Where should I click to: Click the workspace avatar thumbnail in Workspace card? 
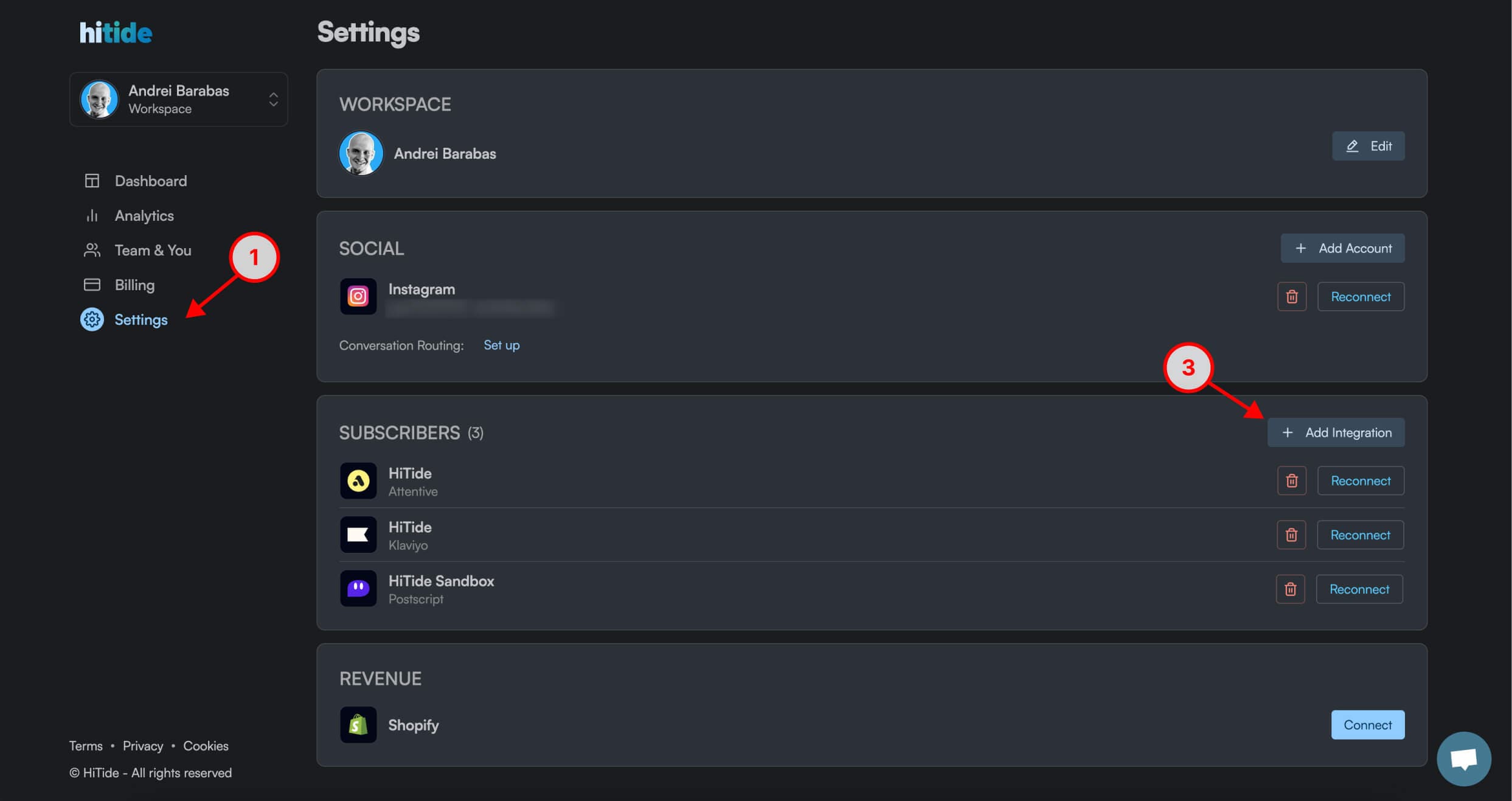pos(361,154)
